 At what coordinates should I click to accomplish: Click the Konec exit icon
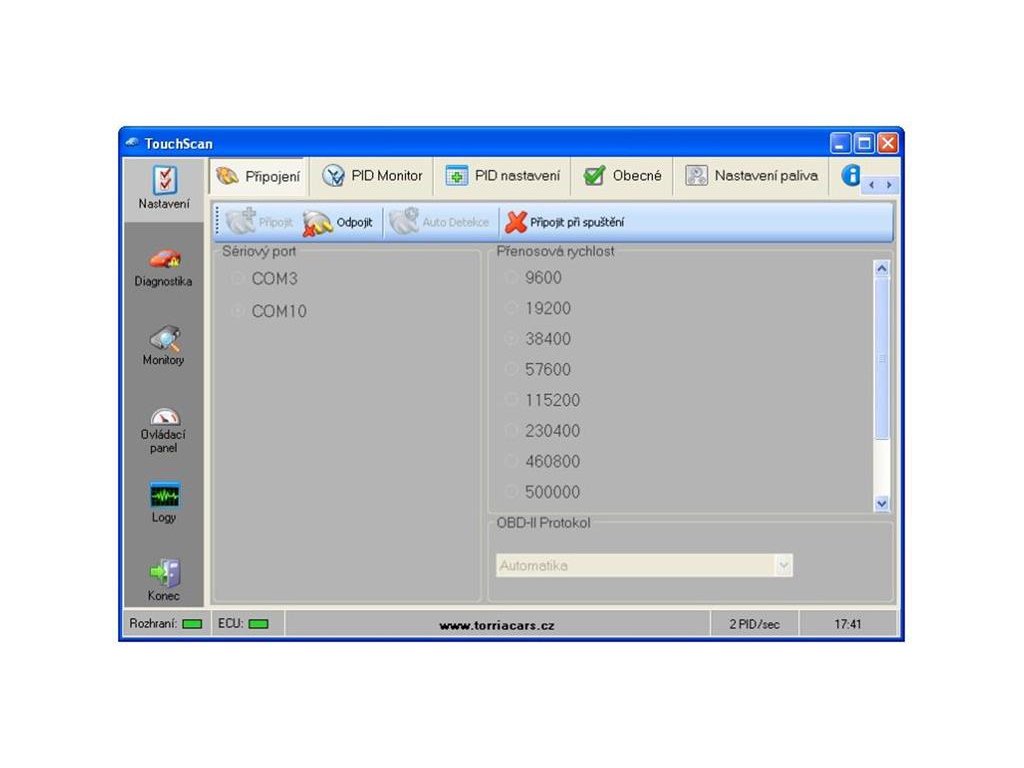[164, 574]
